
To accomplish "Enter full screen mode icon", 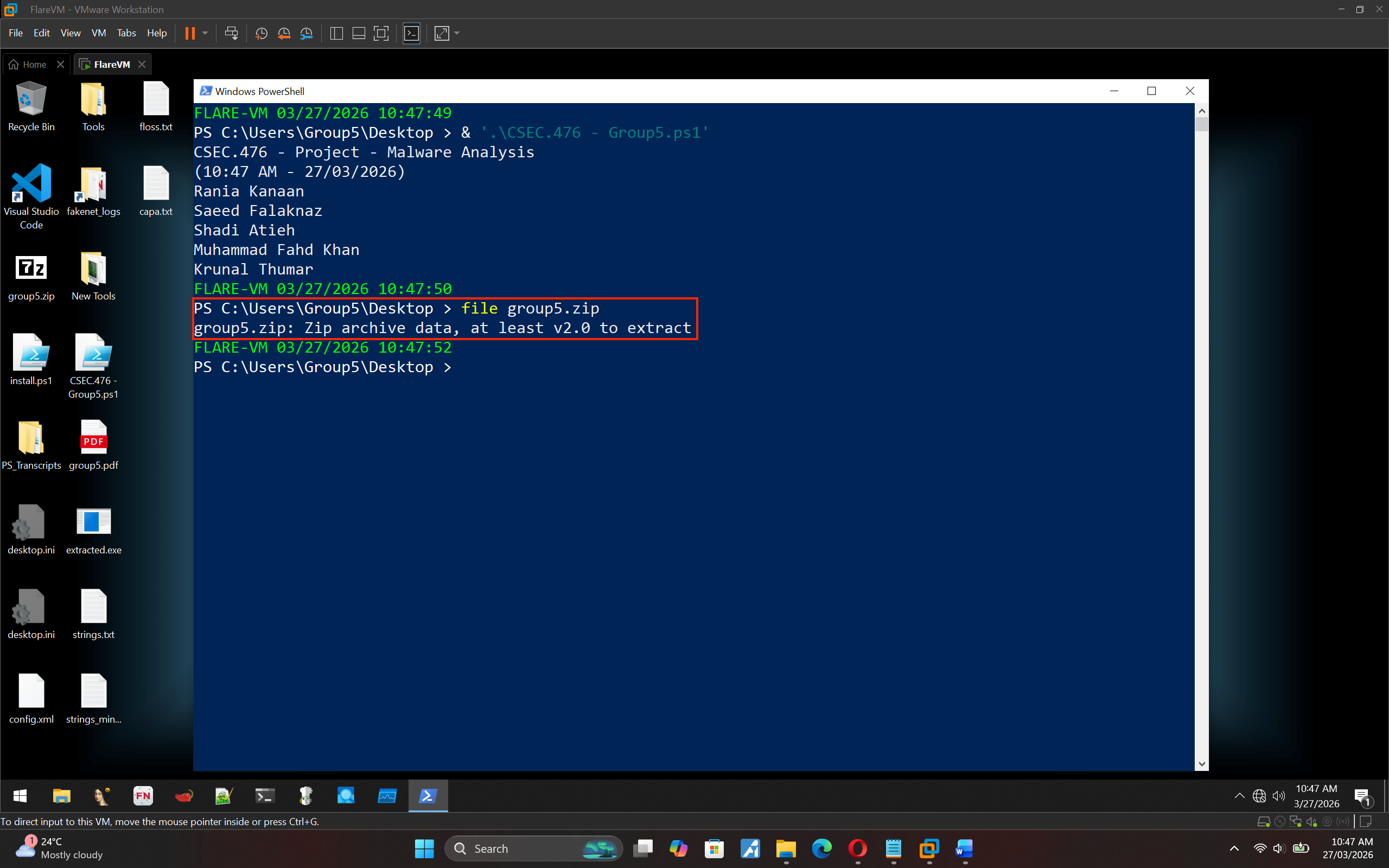I will (381, 33).
